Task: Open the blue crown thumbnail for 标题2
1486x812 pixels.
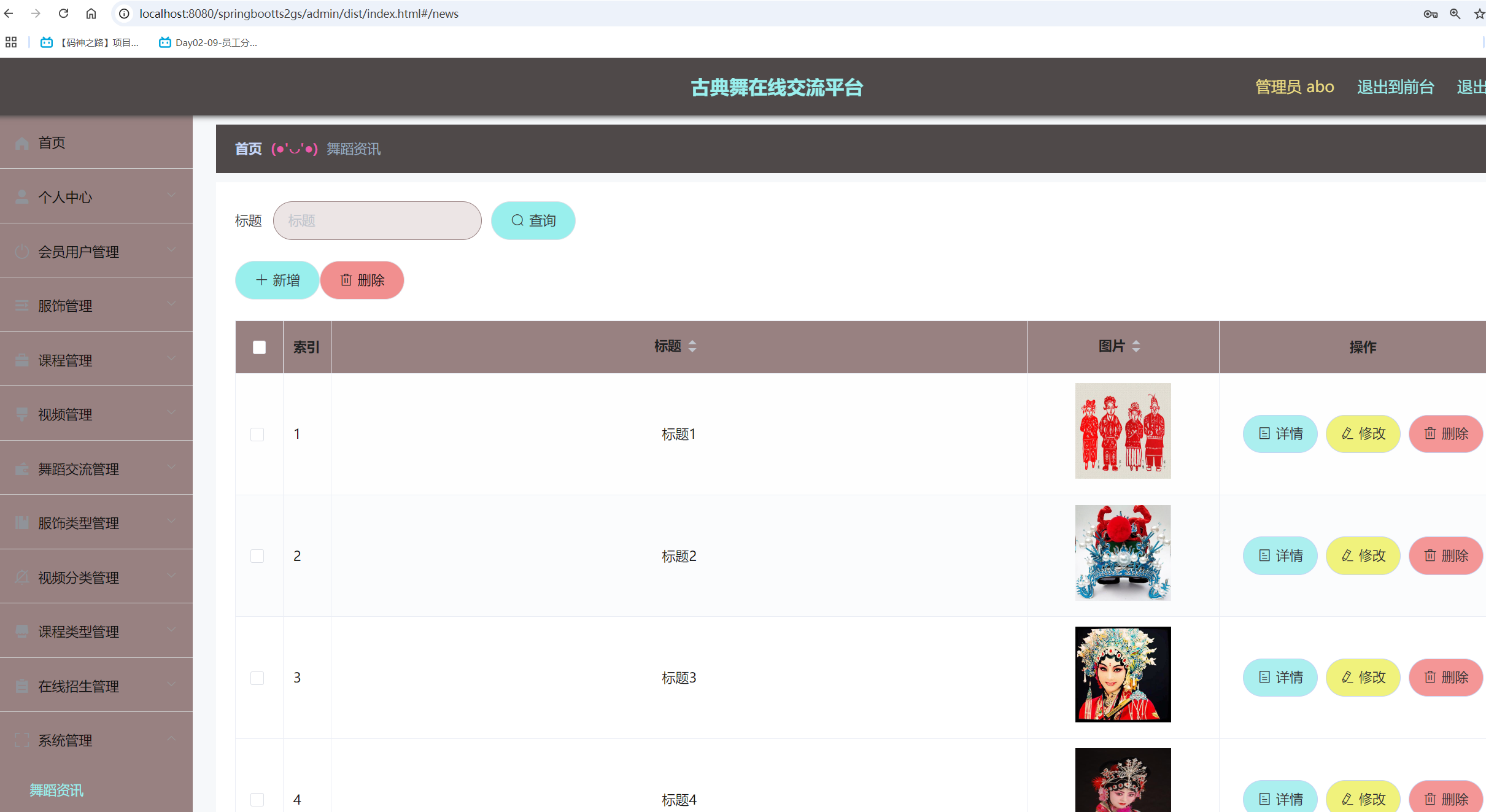Action: point(1123,552)
